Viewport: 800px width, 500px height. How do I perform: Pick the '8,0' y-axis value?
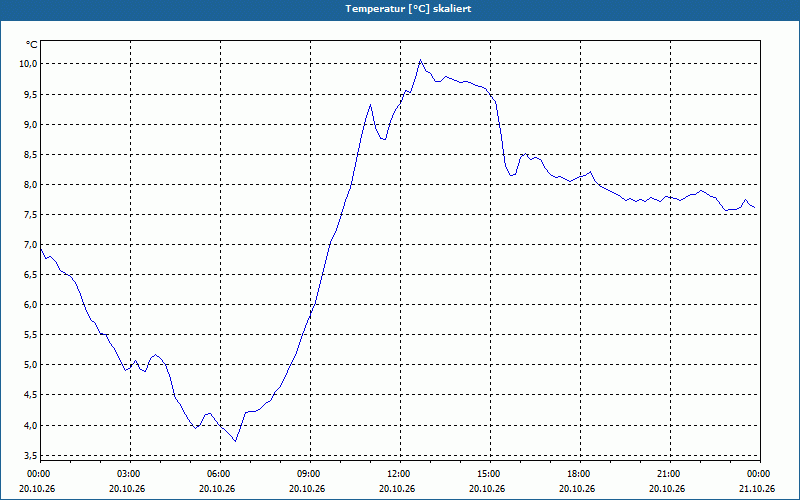tap(31, 185)
